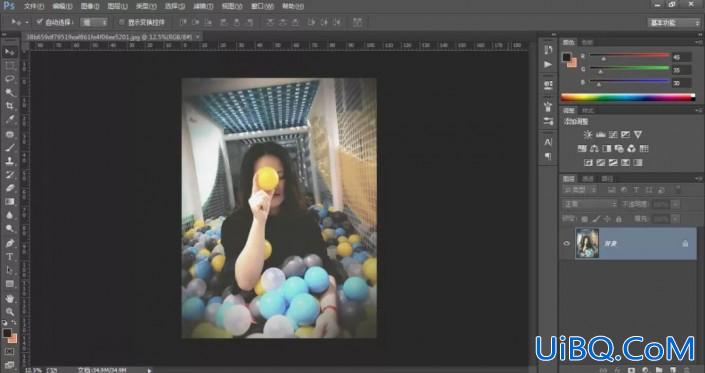Open the Layers panel flyout menu

698,178
